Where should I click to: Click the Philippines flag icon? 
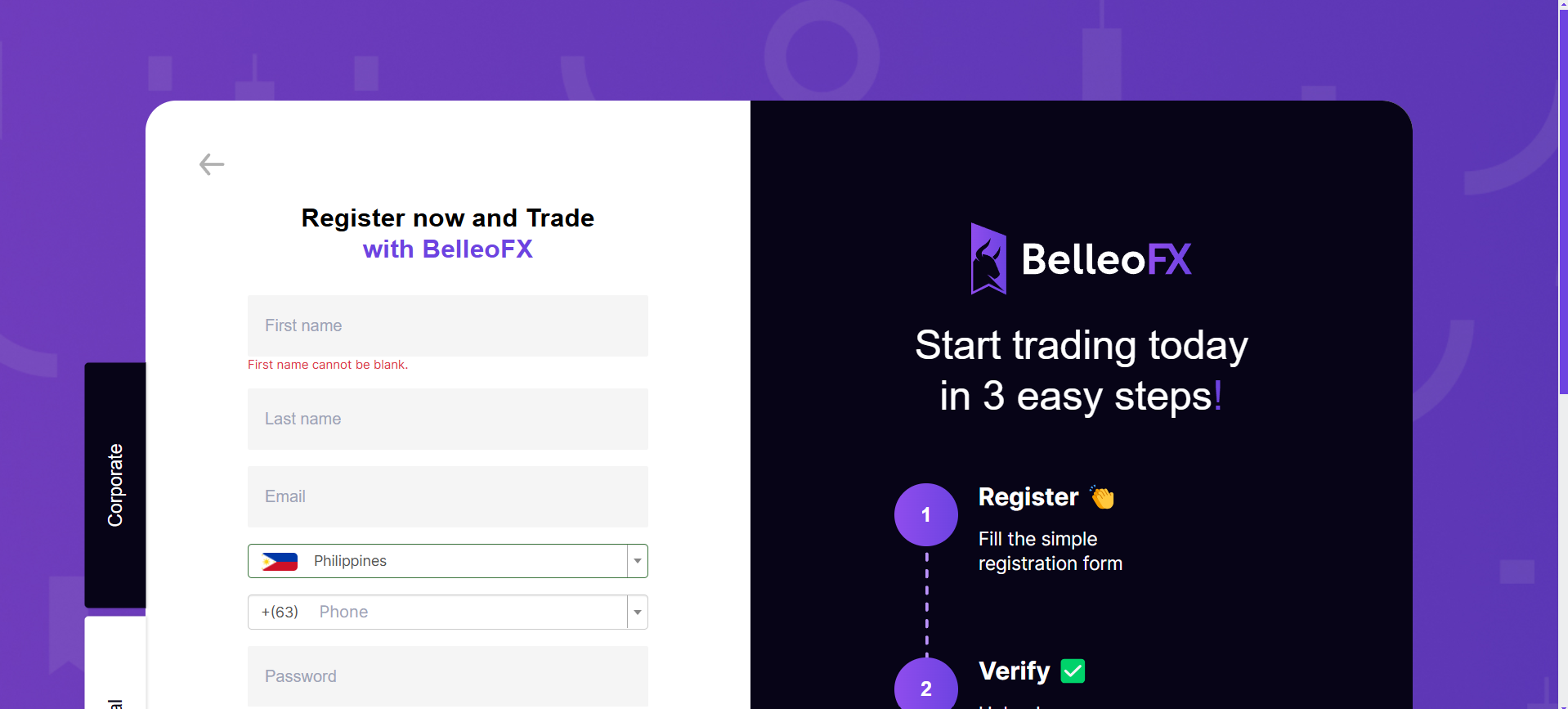[x=280, y=562]
